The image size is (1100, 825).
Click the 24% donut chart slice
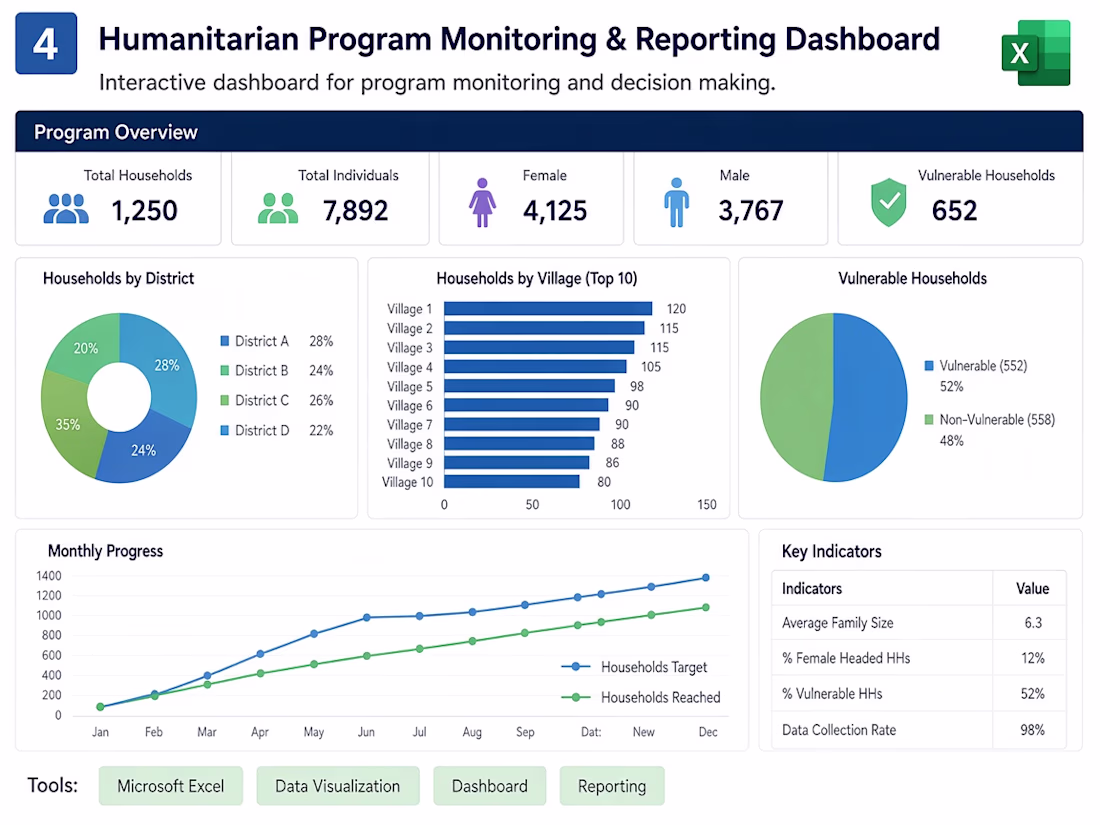(x=144, y=449)
